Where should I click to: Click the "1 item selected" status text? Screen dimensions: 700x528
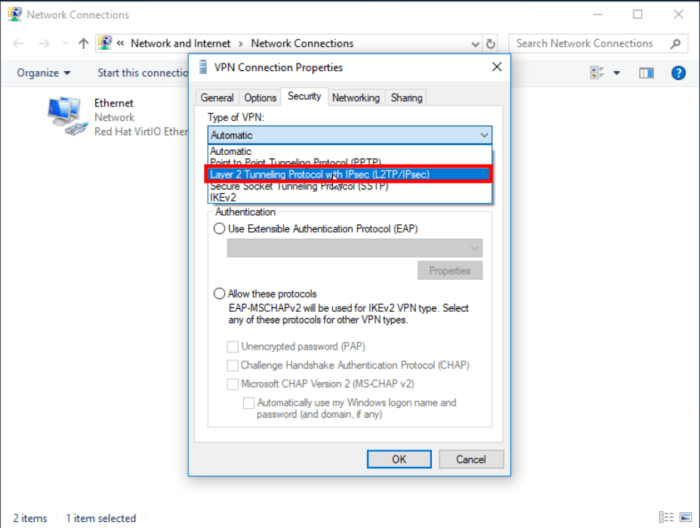(x=101, y=518)
